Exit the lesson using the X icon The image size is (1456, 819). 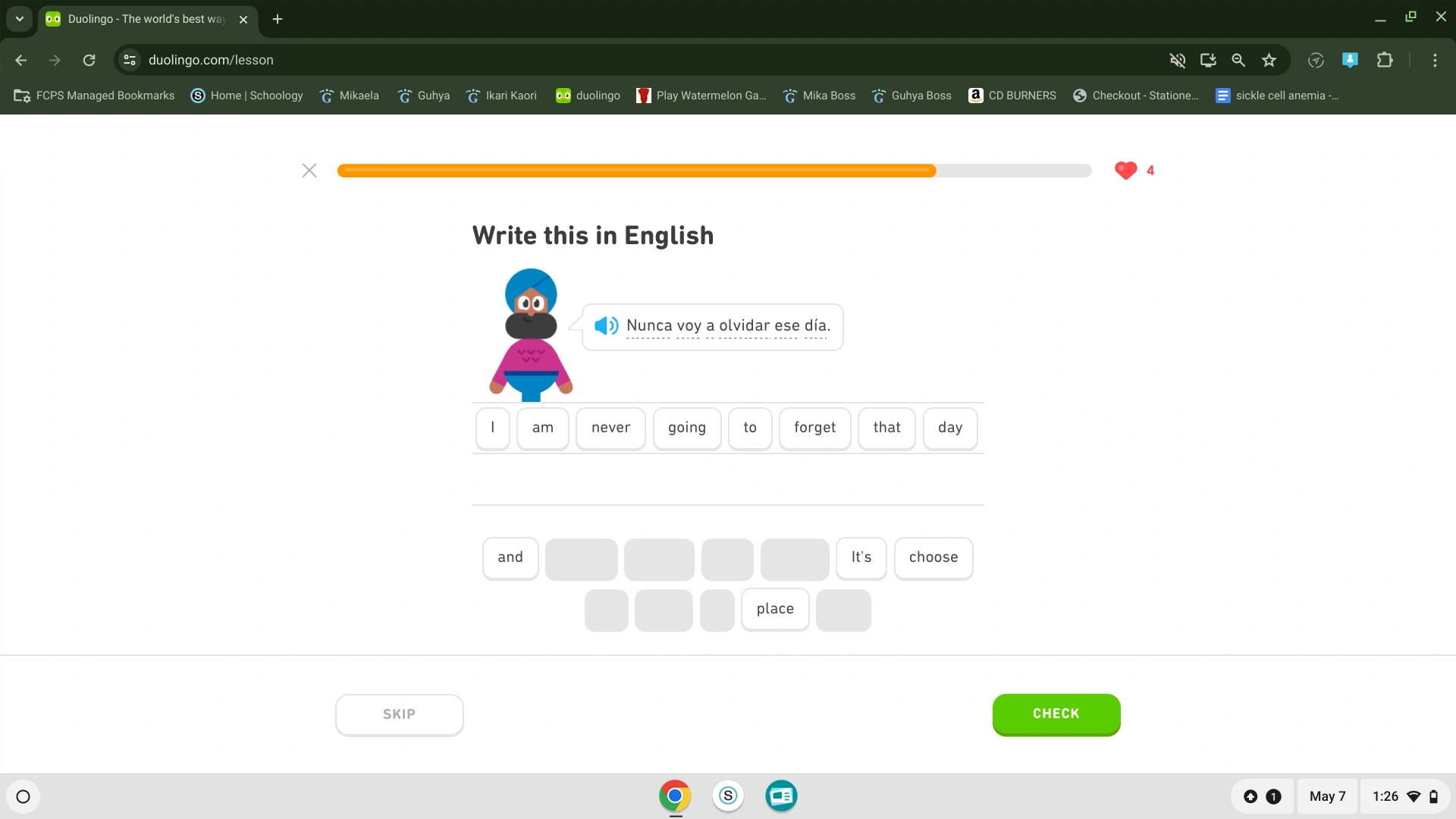(x=309, y=170)
